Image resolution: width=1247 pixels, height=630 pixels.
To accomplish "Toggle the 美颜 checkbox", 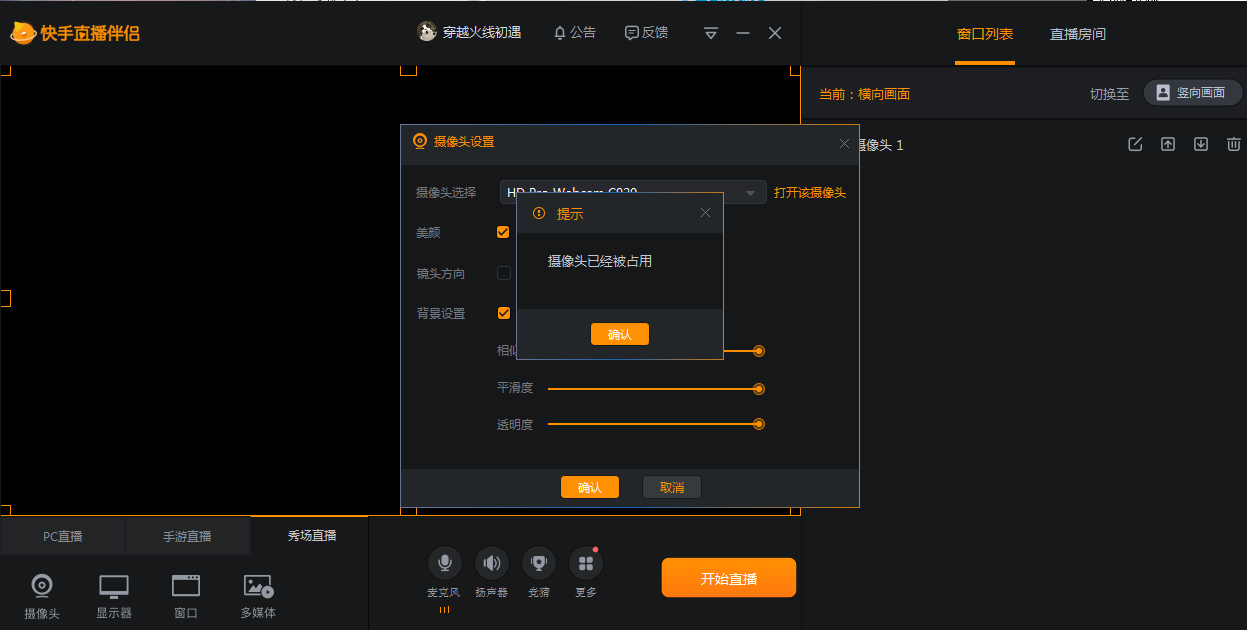I will [x=503, y=232].
